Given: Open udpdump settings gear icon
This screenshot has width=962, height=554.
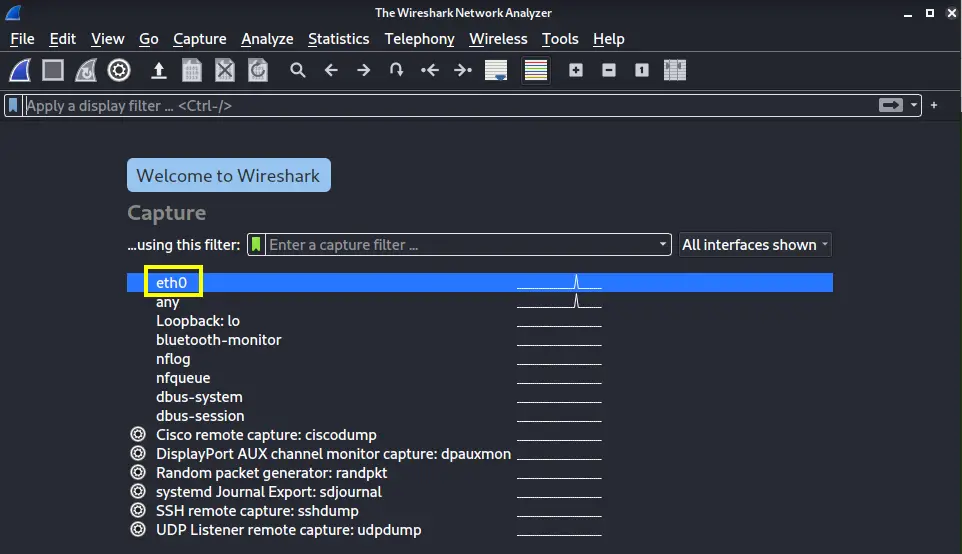Looking at the screenshot, I should tap(138, 529).
